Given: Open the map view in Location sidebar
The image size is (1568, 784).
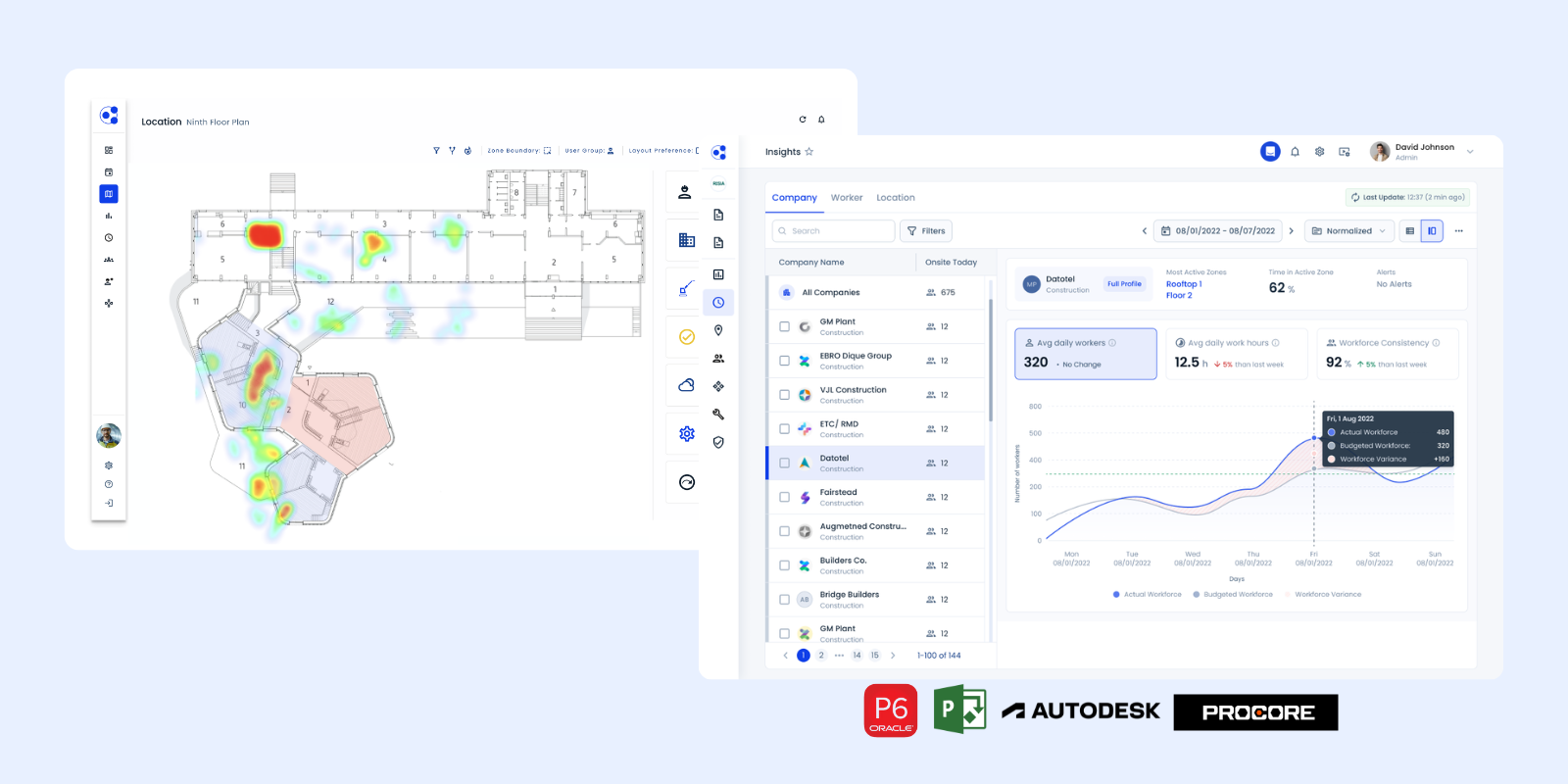Looking at the screenshot, I should coord(109,194).
